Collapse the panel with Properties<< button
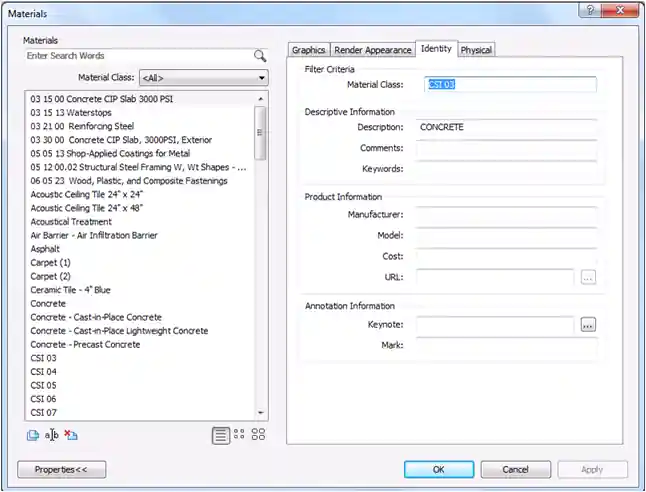The width and height of the screenshot is (646, 492). pos(61,469)
